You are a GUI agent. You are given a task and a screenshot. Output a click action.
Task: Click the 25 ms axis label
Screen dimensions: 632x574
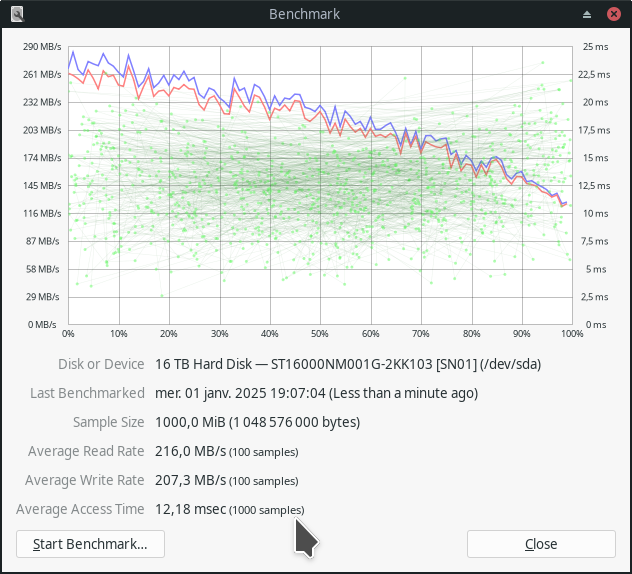coord(595,47)
